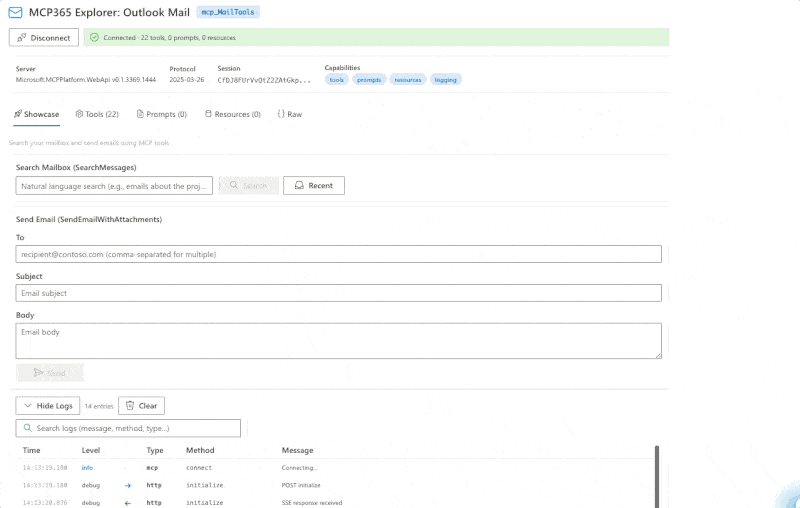
Task: Click the '14 entries' log count
Action: (99, 406)
